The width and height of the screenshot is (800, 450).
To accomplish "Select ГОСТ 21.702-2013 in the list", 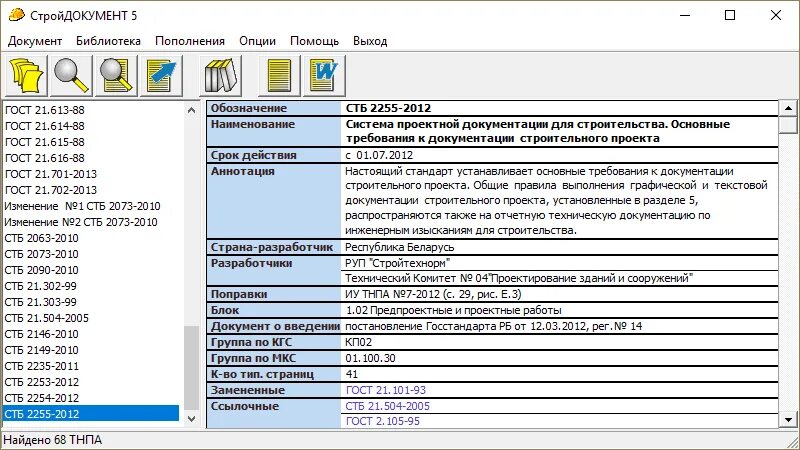I will tap(51, 190).
